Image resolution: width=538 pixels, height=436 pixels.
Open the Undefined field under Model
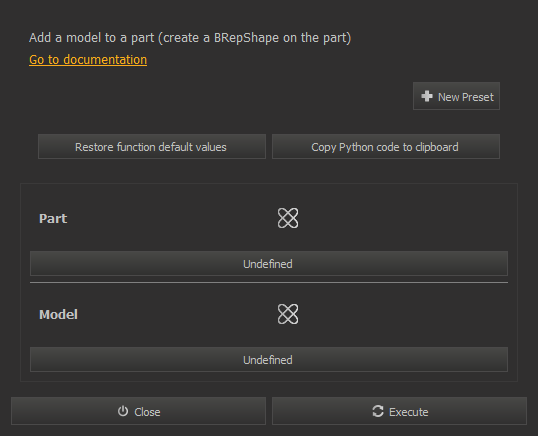[269, 360]
